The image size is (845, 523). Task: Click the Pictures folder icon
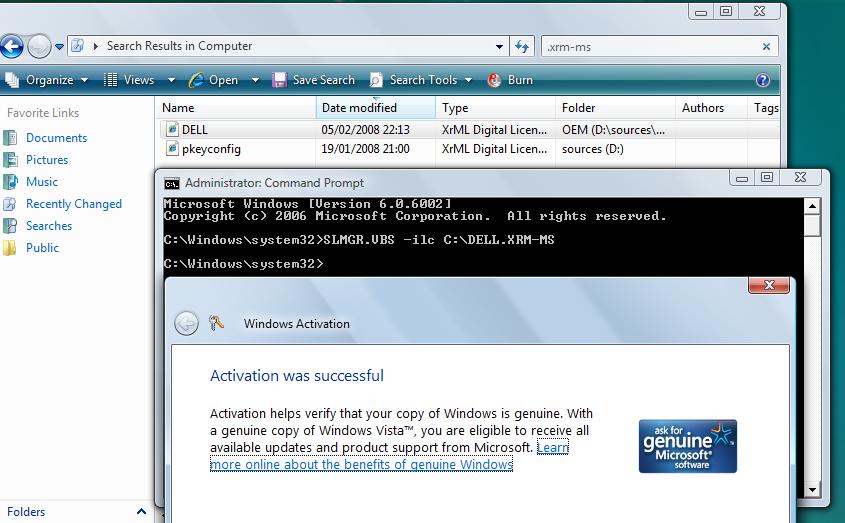pyautogui.click(x=10, y=160)
